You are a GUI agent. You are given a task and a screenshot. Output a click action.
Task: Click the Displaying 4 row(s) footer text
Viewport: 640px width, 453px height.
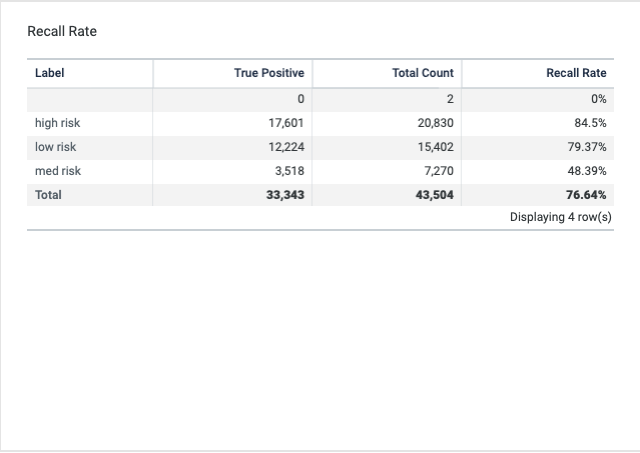560,217
